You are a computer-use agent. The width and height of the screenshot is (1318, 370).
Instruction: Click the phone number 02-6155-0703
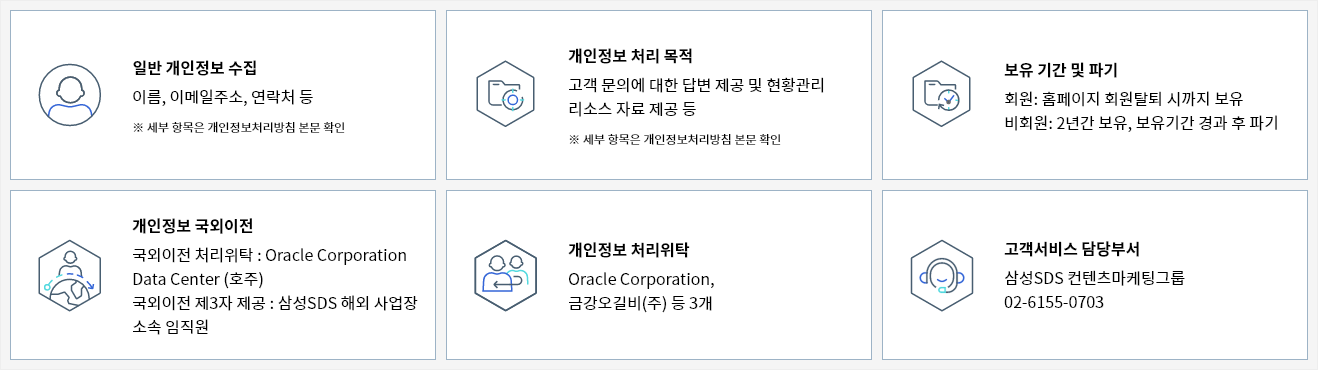pos(1054,302)
